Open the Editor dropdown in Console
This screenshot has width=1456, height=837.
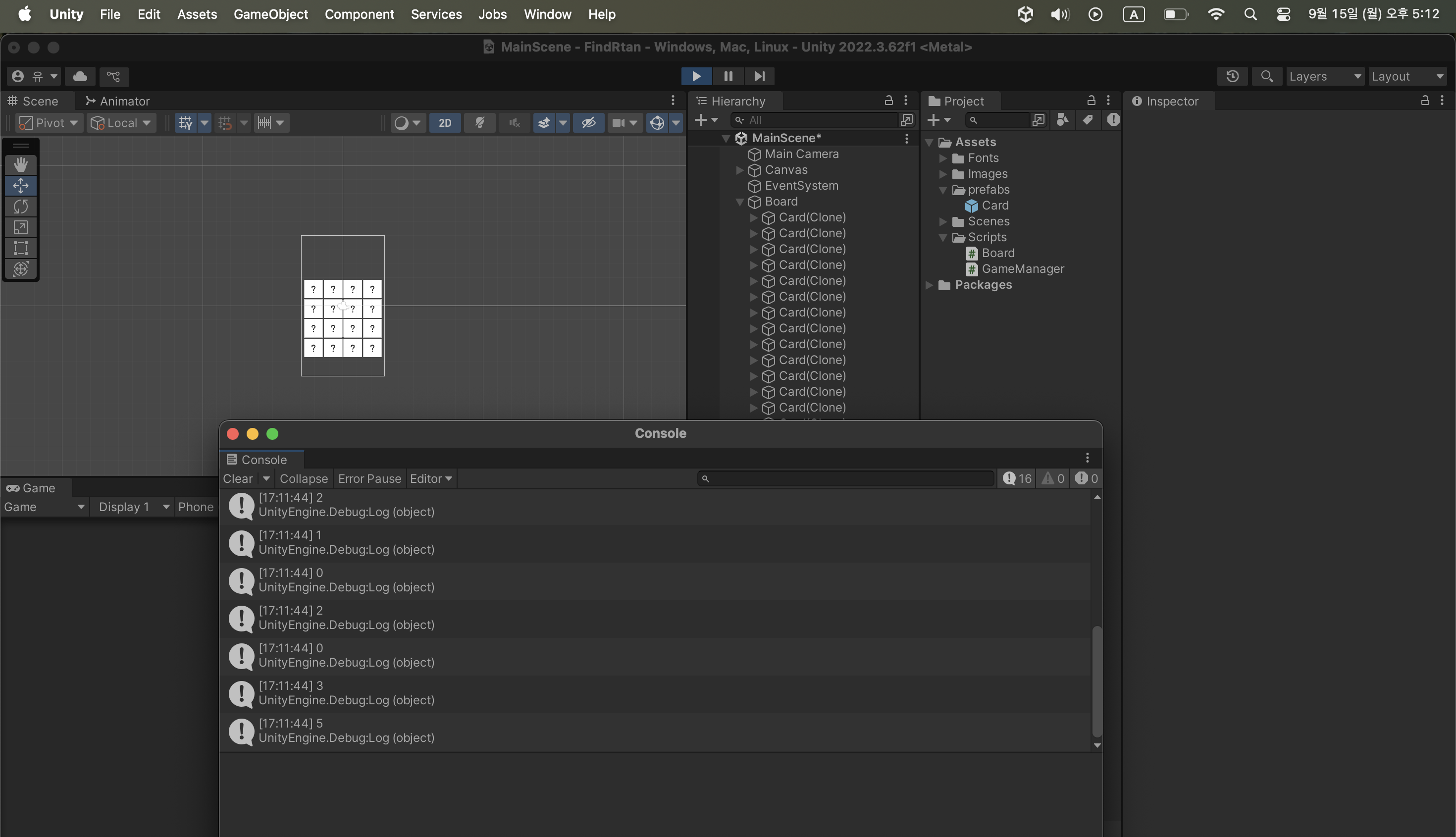tap(431, 479)
